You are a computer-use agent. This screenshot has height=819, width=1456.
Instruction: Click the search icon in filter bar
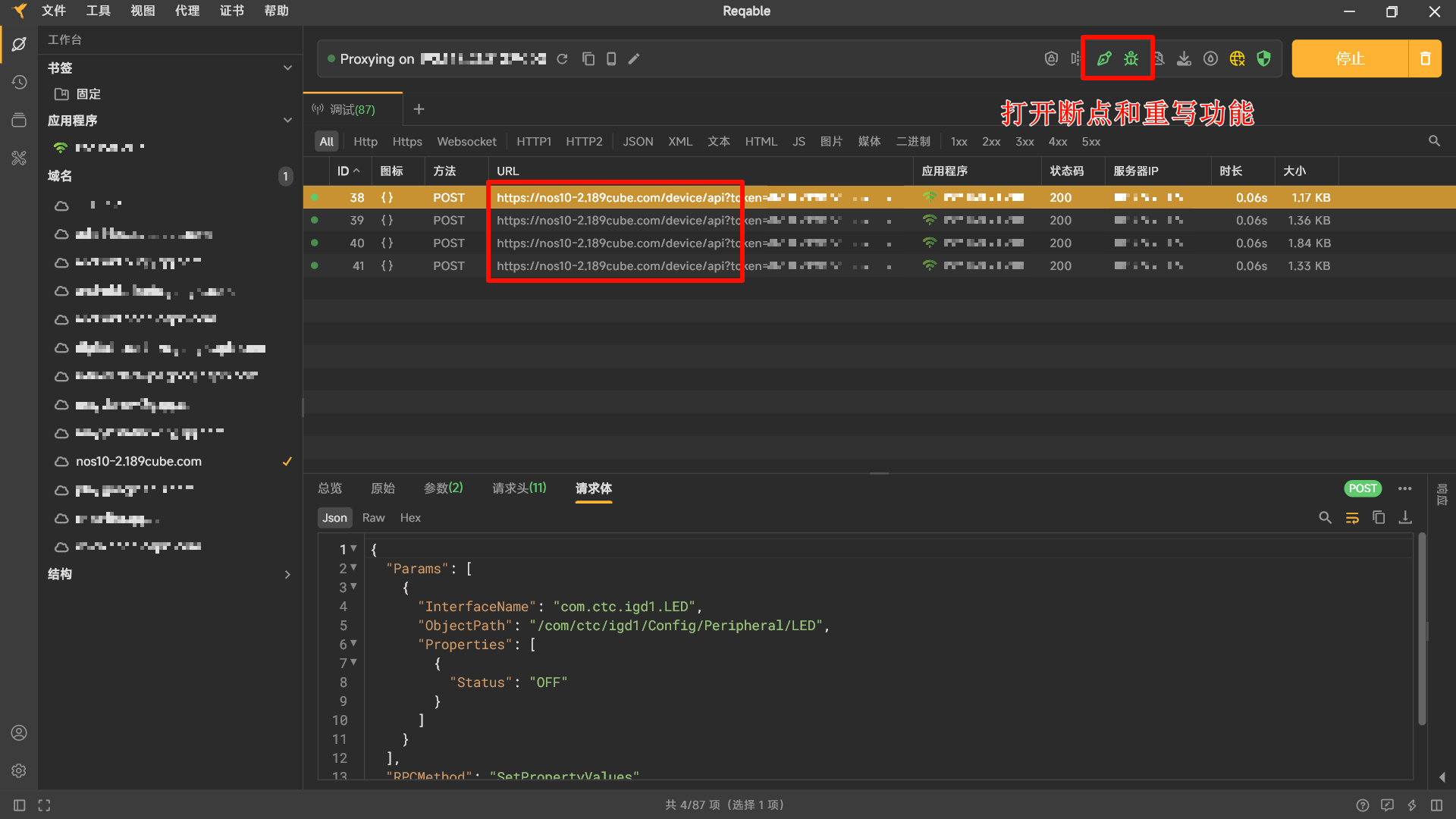pyautogui.click(x=1434, y=141)
